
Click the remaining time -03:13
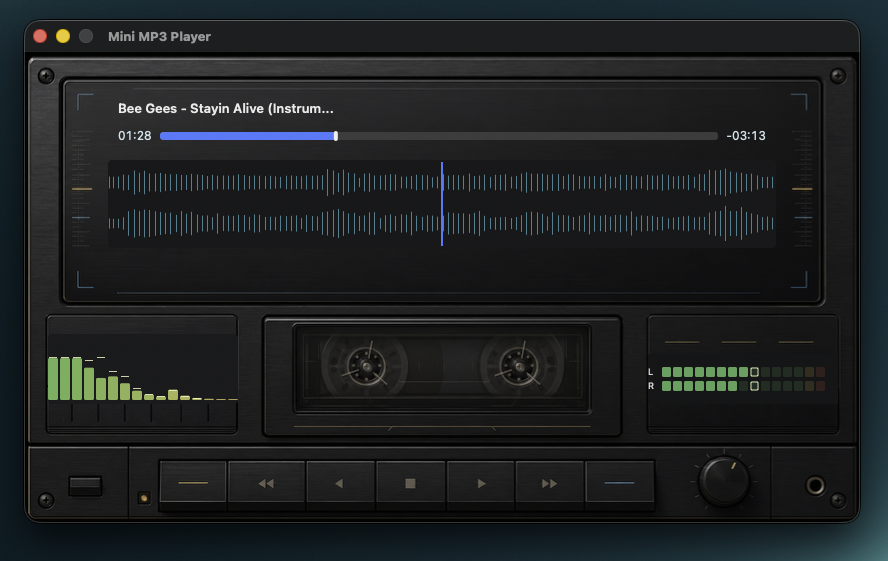746,136
